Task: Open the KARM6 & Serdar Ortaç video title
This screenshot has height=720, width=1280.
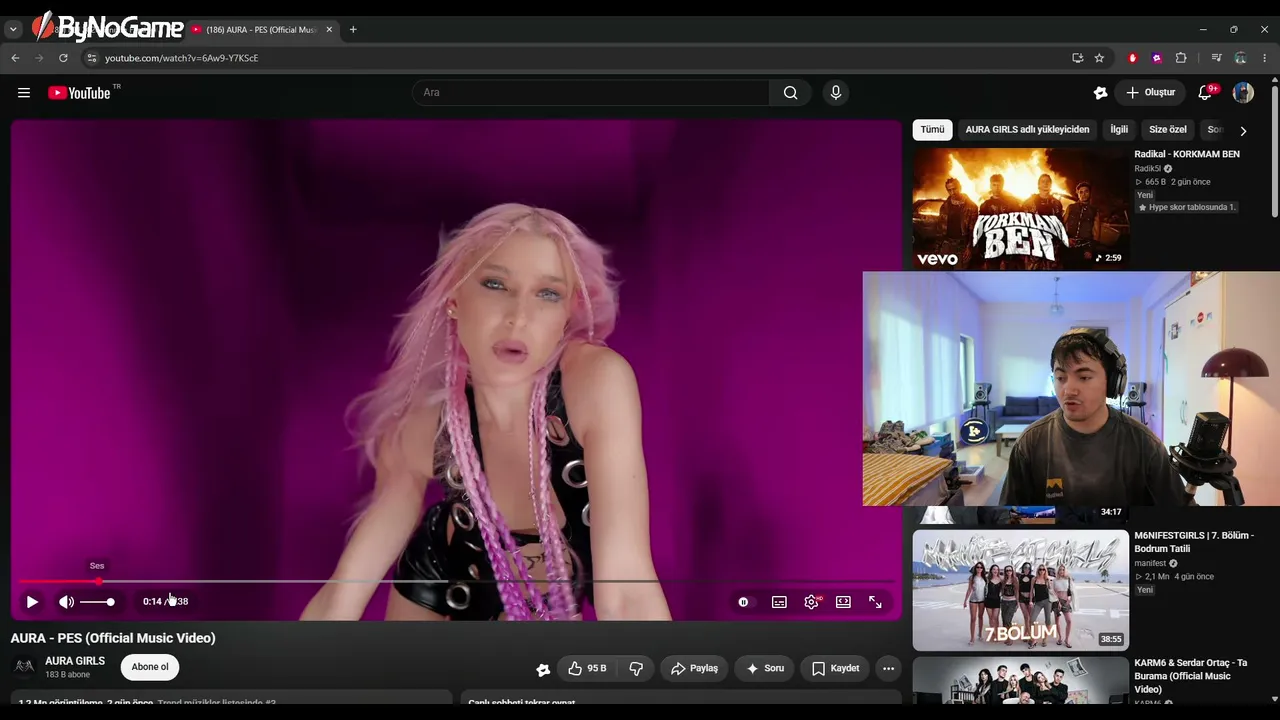Action: point(1191,676)
